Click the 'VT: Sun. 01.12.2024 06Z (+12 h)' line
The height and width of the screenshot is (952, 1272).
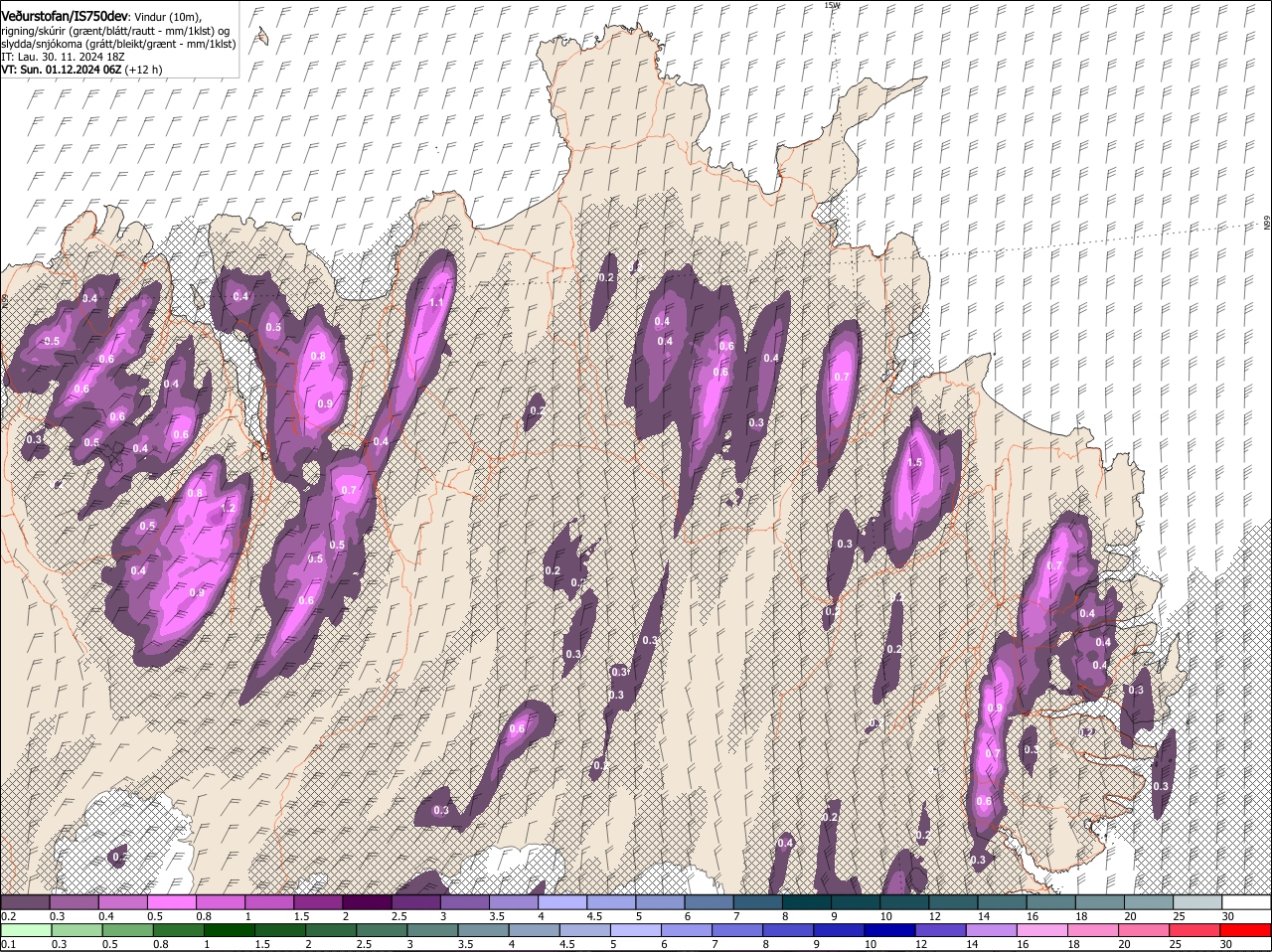tap(81, 70)
